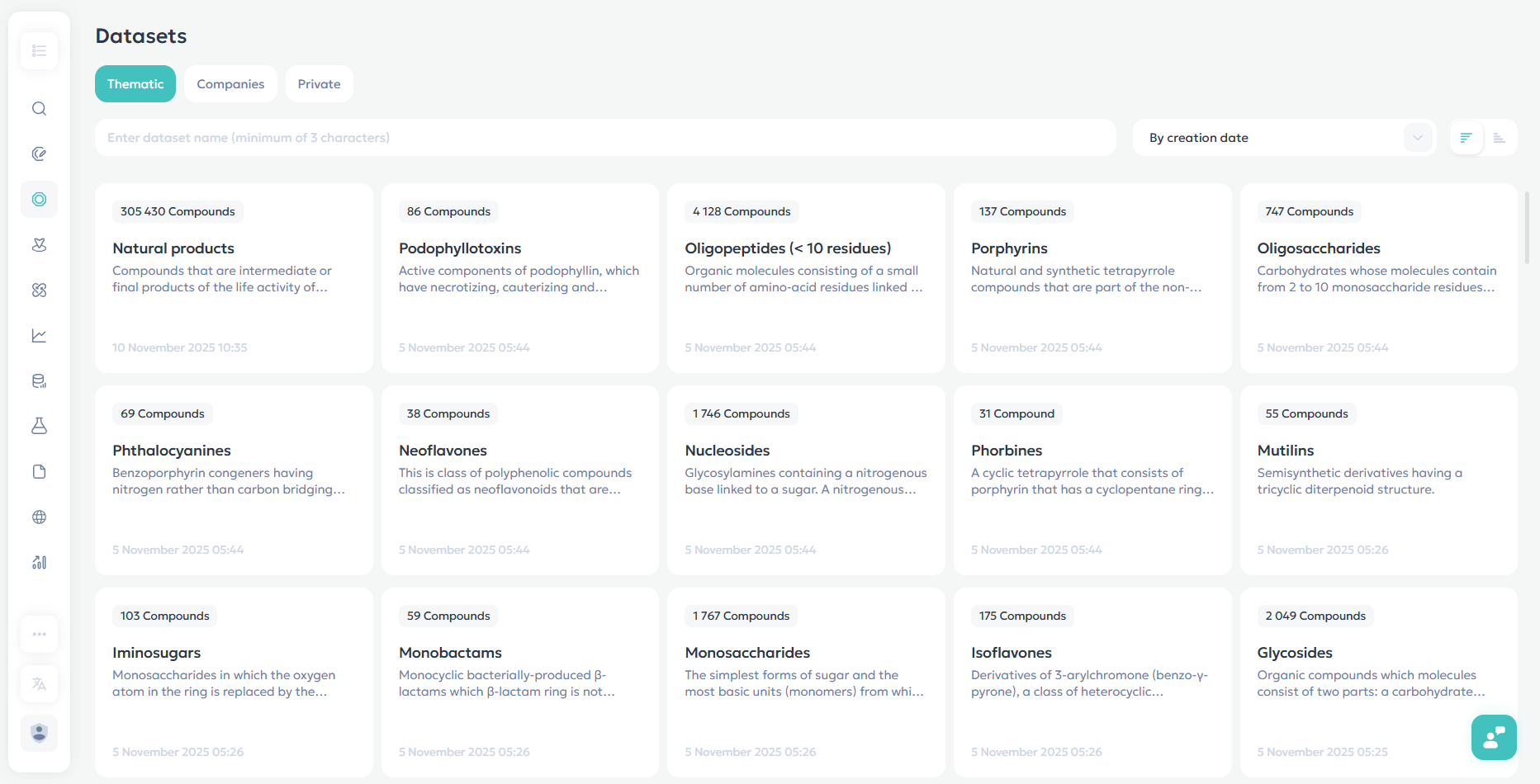Toggle the sidebar menu list icon
This screenshot has height=784, width=1540.
pyautogui.click(x=39, y=51)
